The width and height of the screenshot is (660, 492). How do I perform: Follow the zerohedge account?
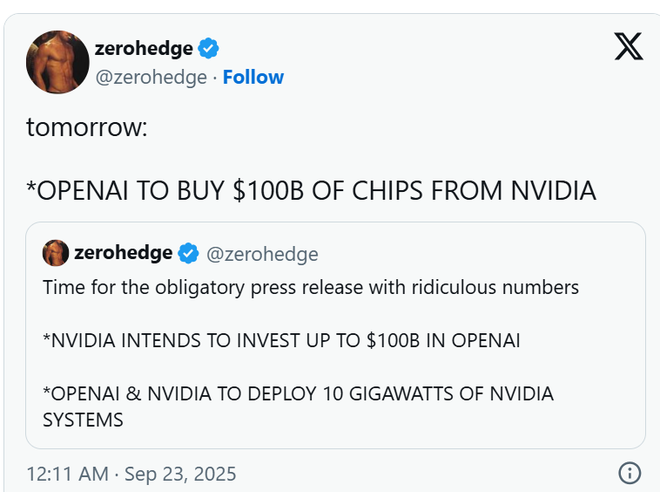[253, 77]
